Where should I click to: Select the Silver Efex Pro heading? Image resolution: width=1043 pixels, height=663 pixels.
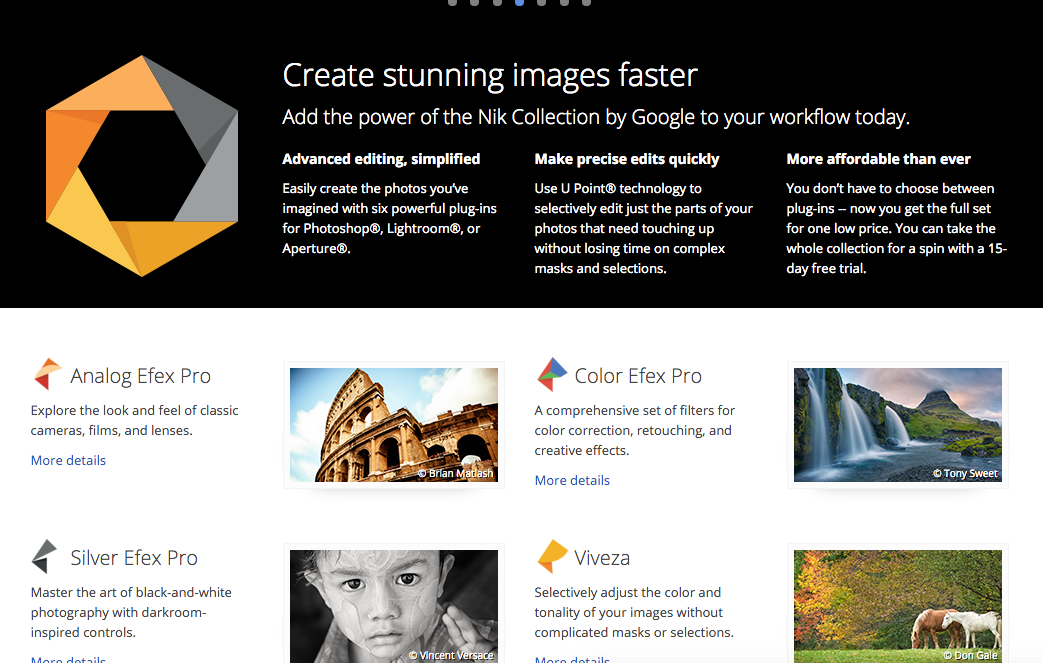134,559
